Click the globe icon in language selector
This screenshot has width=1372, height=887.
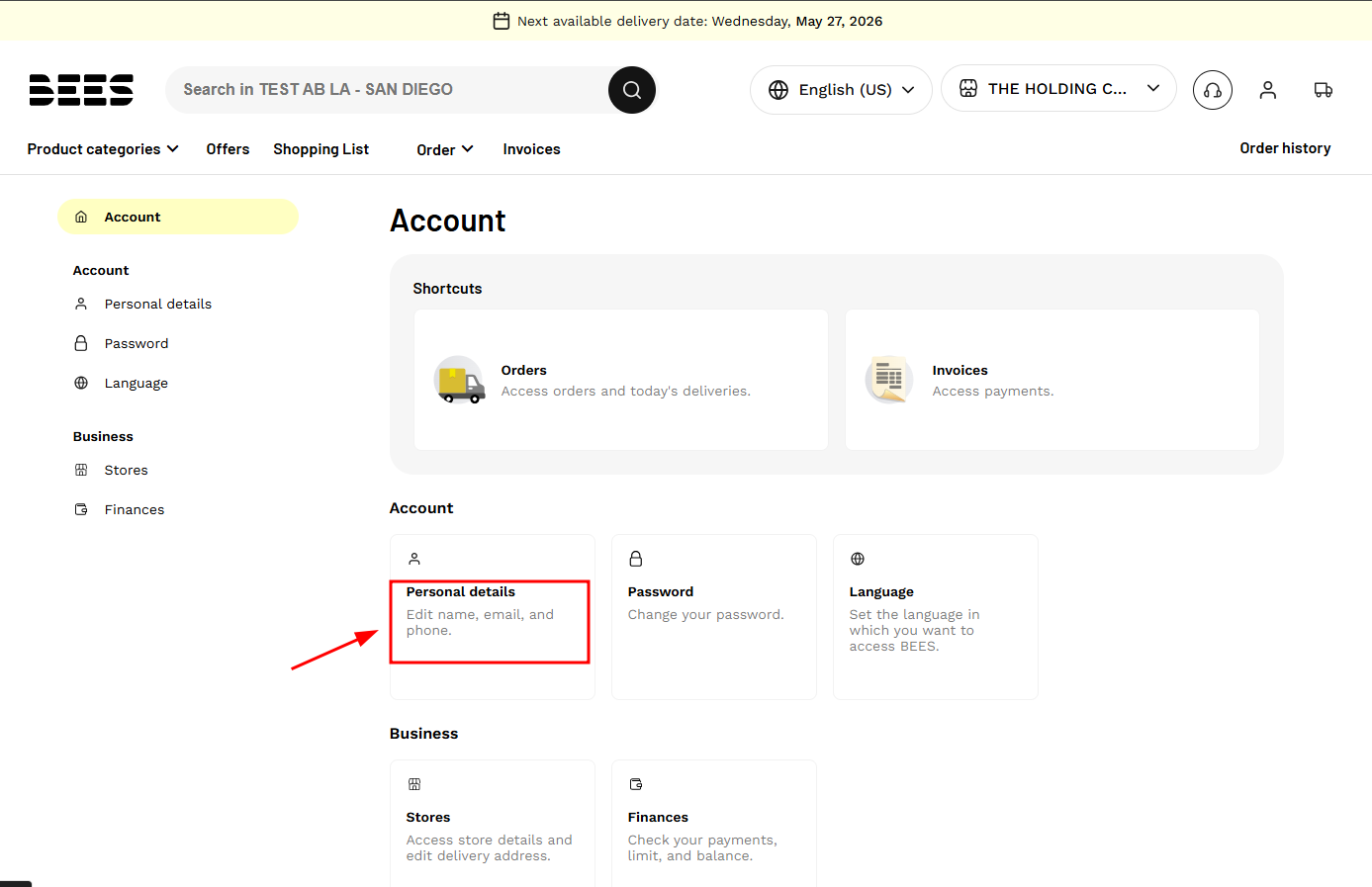(778, 90)
